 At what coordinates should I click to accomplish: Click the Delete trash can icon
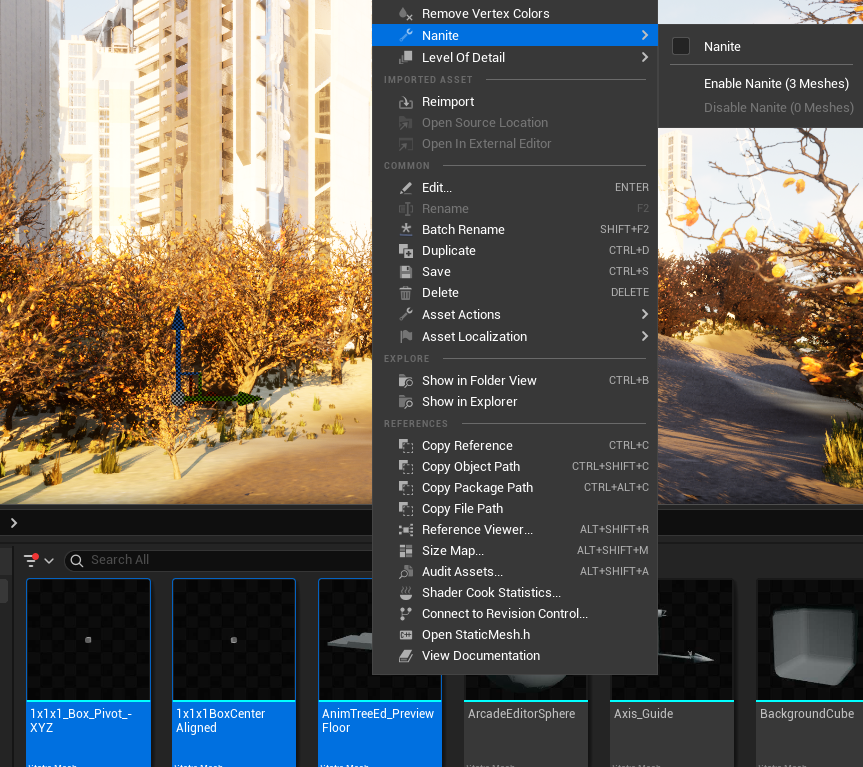(x=406, y=293)
